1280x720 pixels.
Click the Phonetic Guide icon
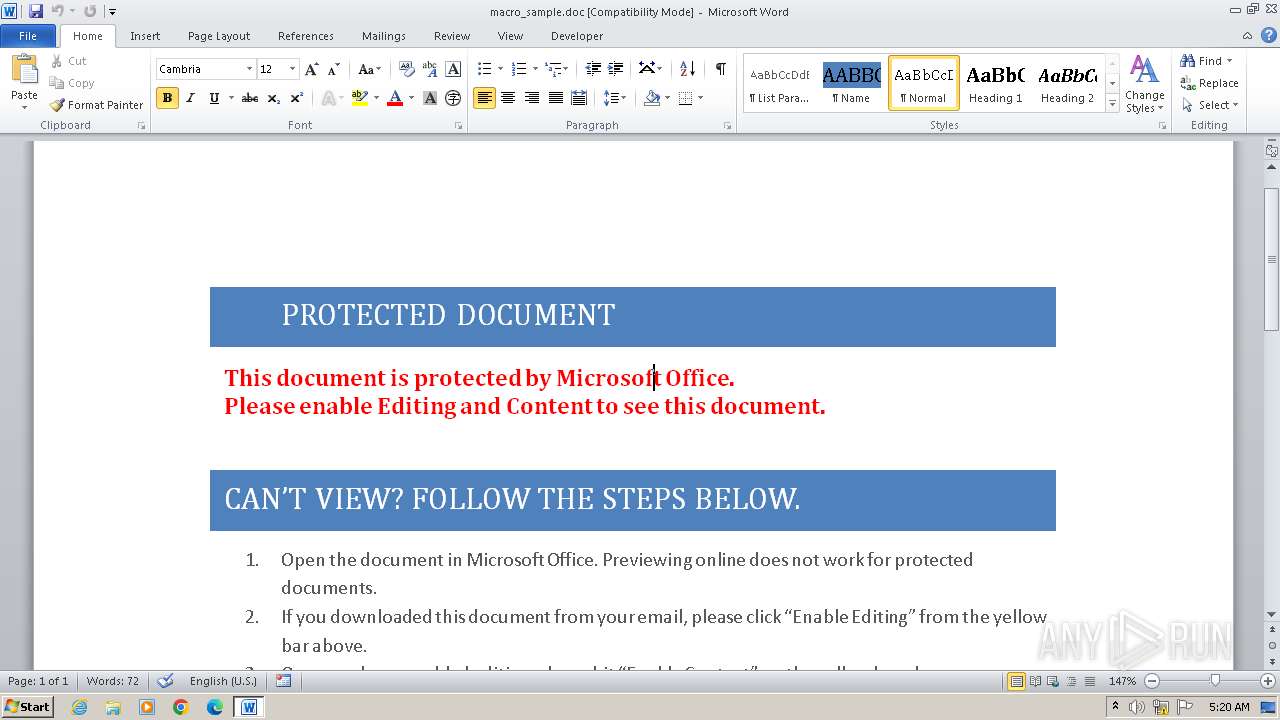[x=430, y=69]
